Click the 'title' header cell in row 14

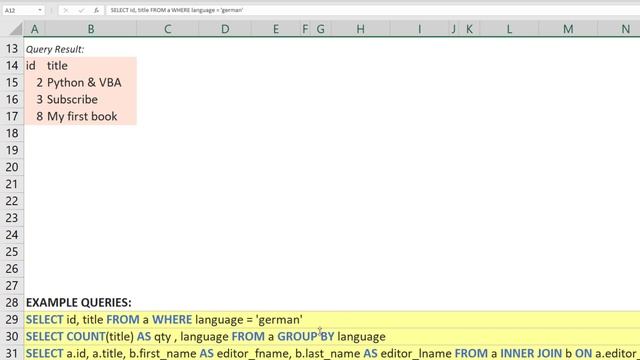91,66
